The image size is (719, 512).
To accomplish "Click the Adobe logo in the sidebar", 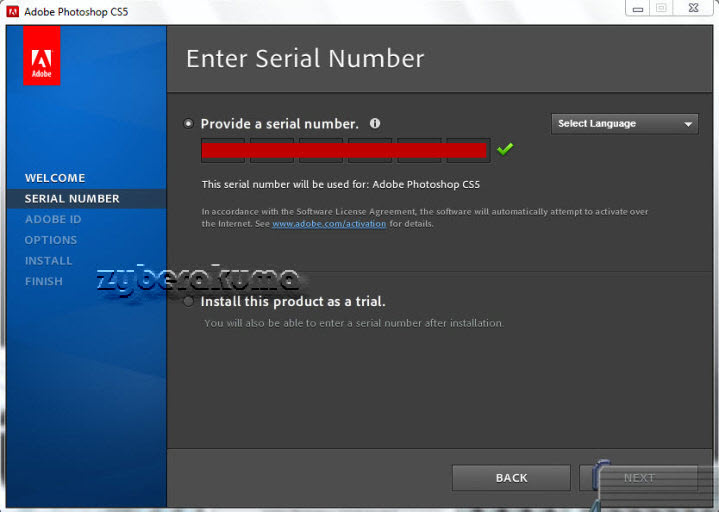I will pyautogui.click(x=42, y=56).
